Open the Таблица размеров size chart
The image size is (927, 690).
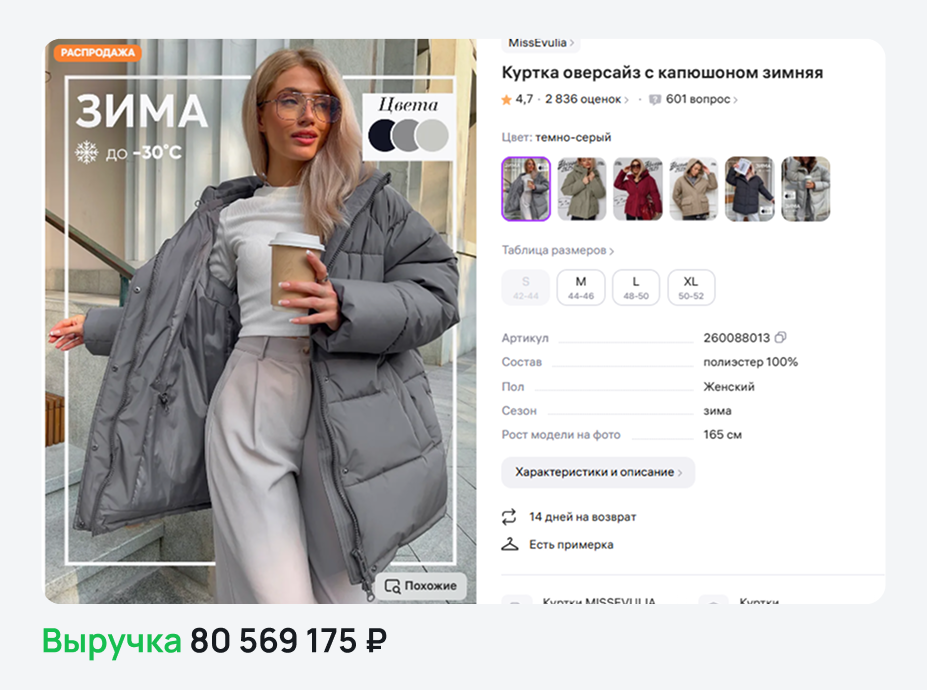point(558,250)
